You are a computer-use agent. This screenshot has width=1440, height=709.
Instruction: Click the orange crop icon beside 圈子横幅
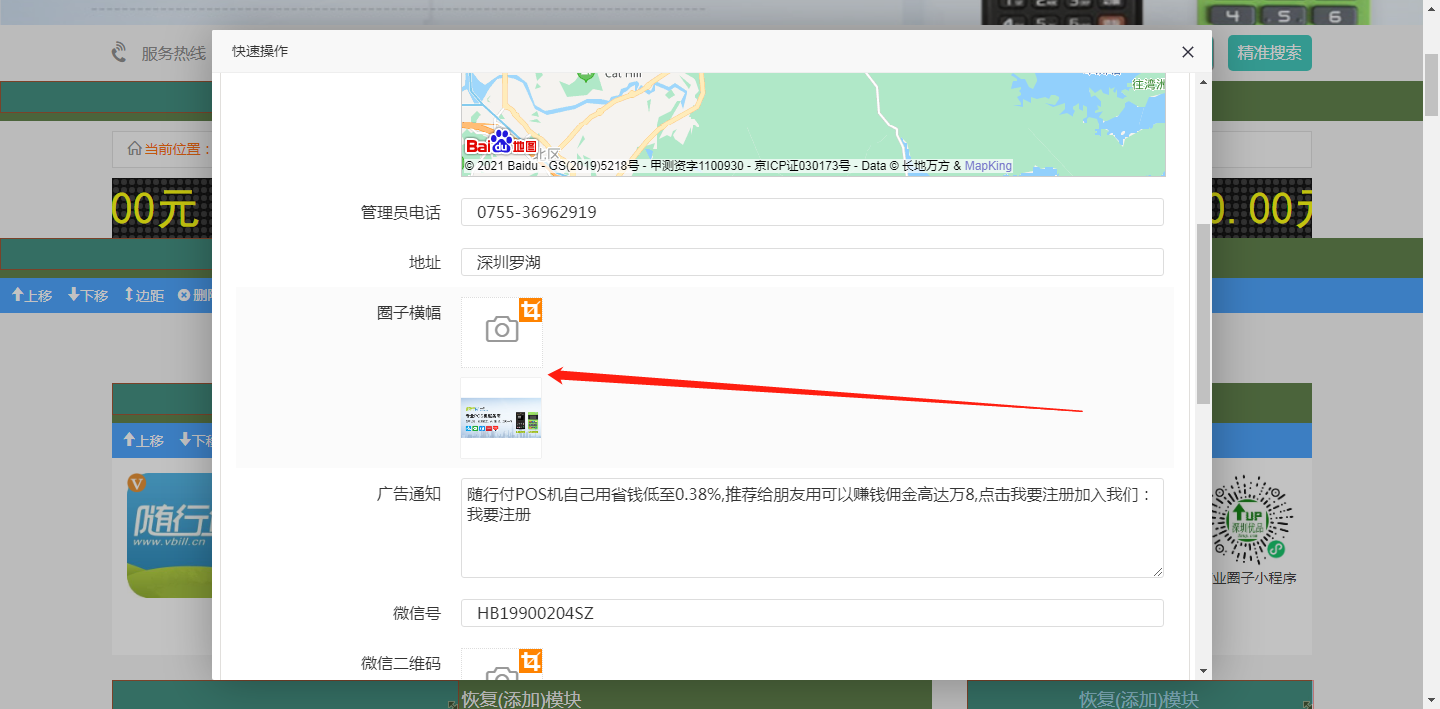(x=530, y=310)
